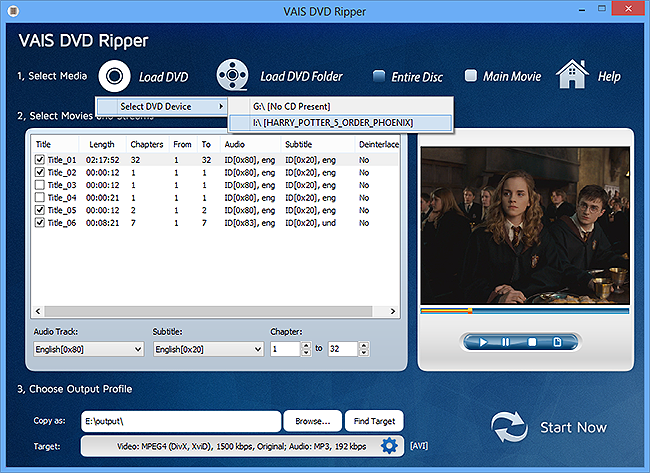This screenshot has width=650, height=473.
Task: Uncheck Title_05 in the movie list
Action: click(x=40, y=210)
